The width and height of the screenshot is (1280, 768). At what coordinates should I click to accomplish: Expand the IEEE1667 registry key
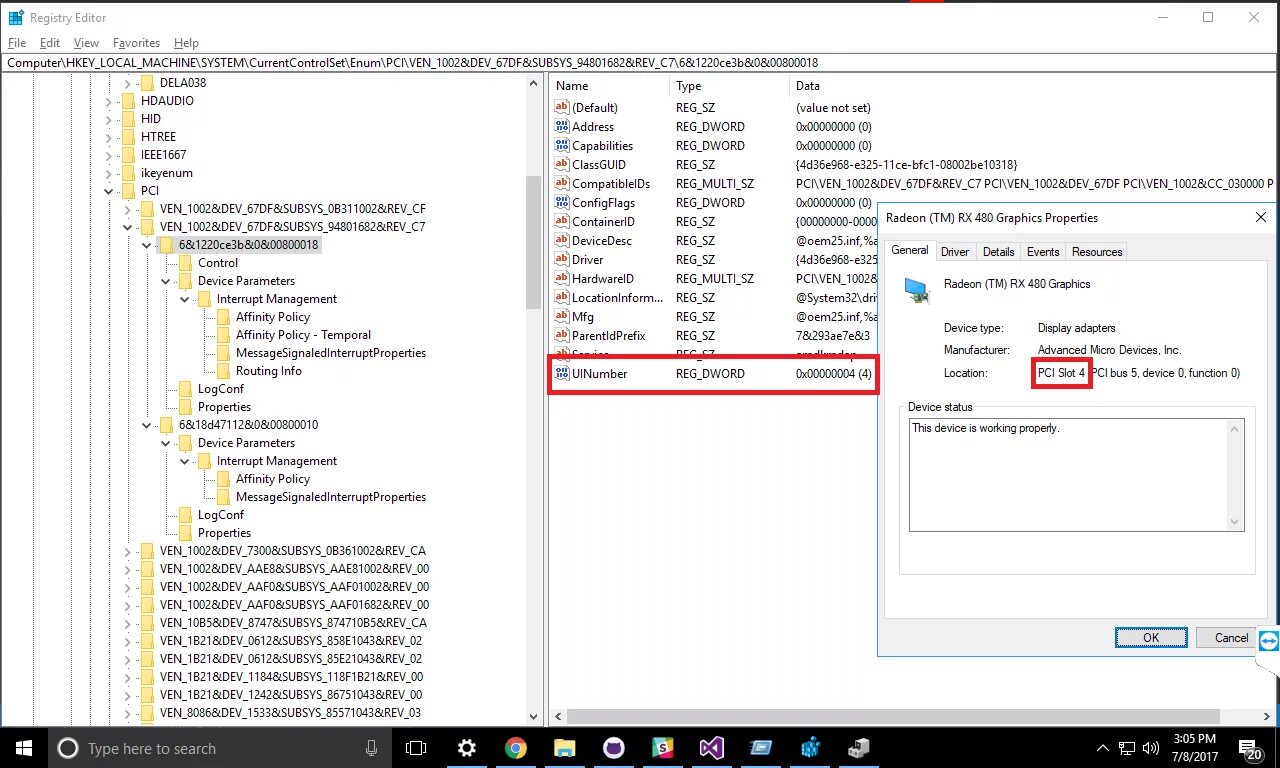coord(108,155)
